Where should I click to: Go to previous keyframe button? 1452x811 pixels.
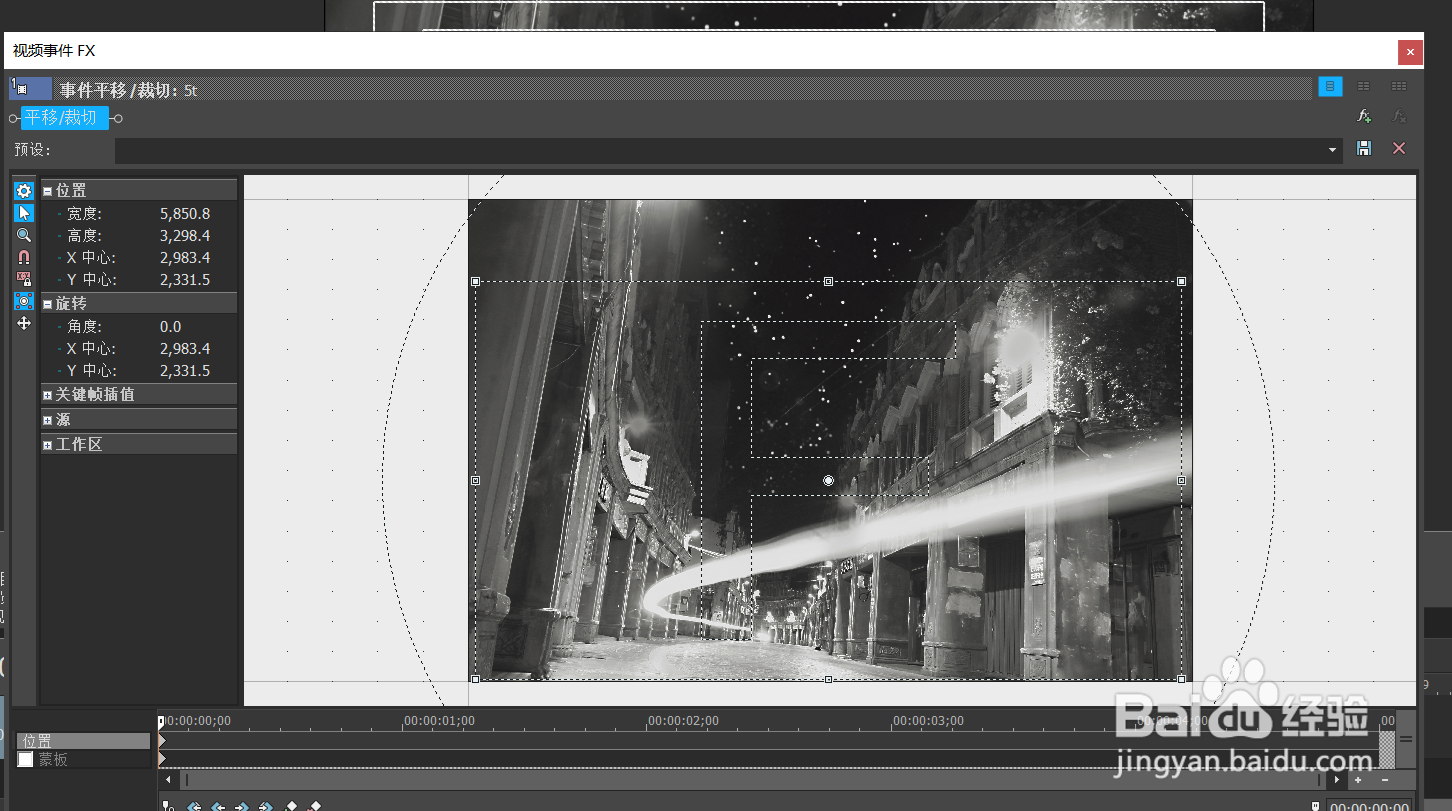tap(218, 806)
